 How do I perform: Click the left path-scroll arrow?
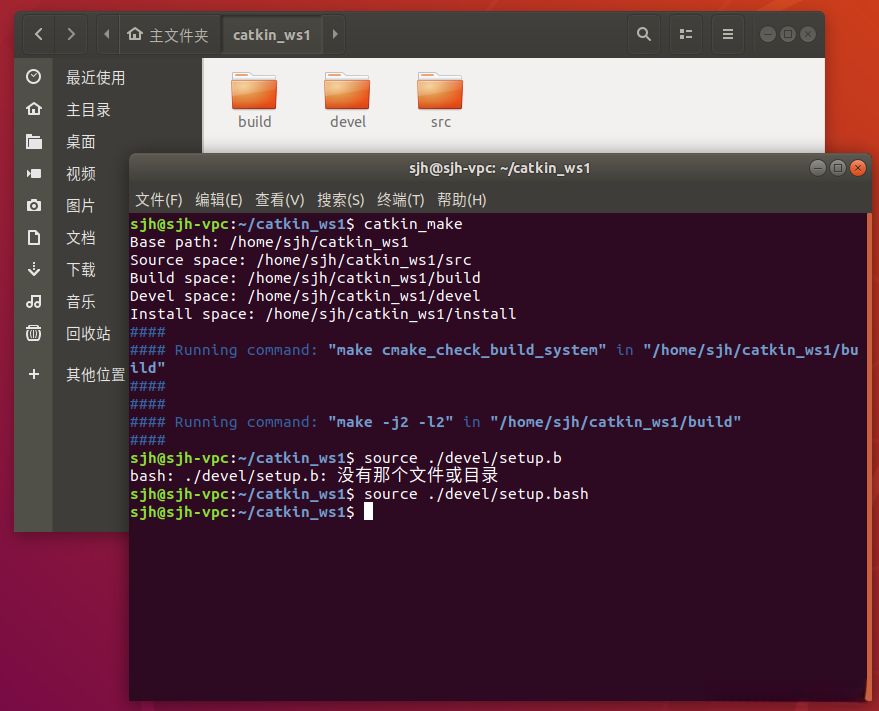tap(107, 34)
